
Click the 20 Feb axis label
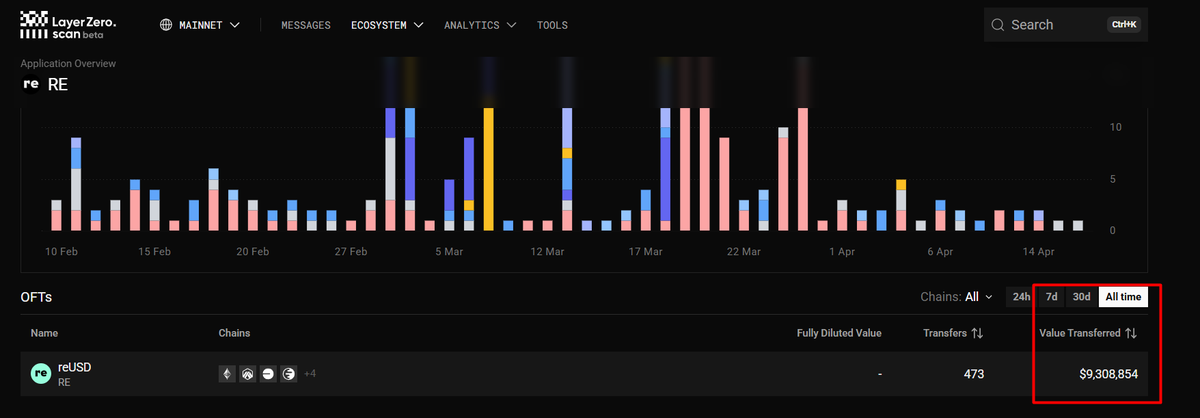pos(253,252)
